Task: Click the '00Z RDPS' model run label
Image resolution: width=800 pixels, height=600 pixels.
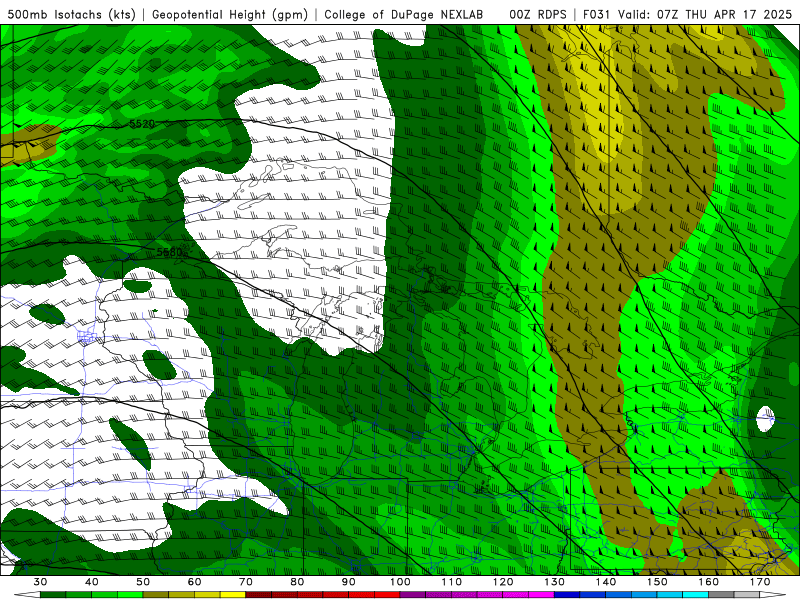Action: point(538,14)
